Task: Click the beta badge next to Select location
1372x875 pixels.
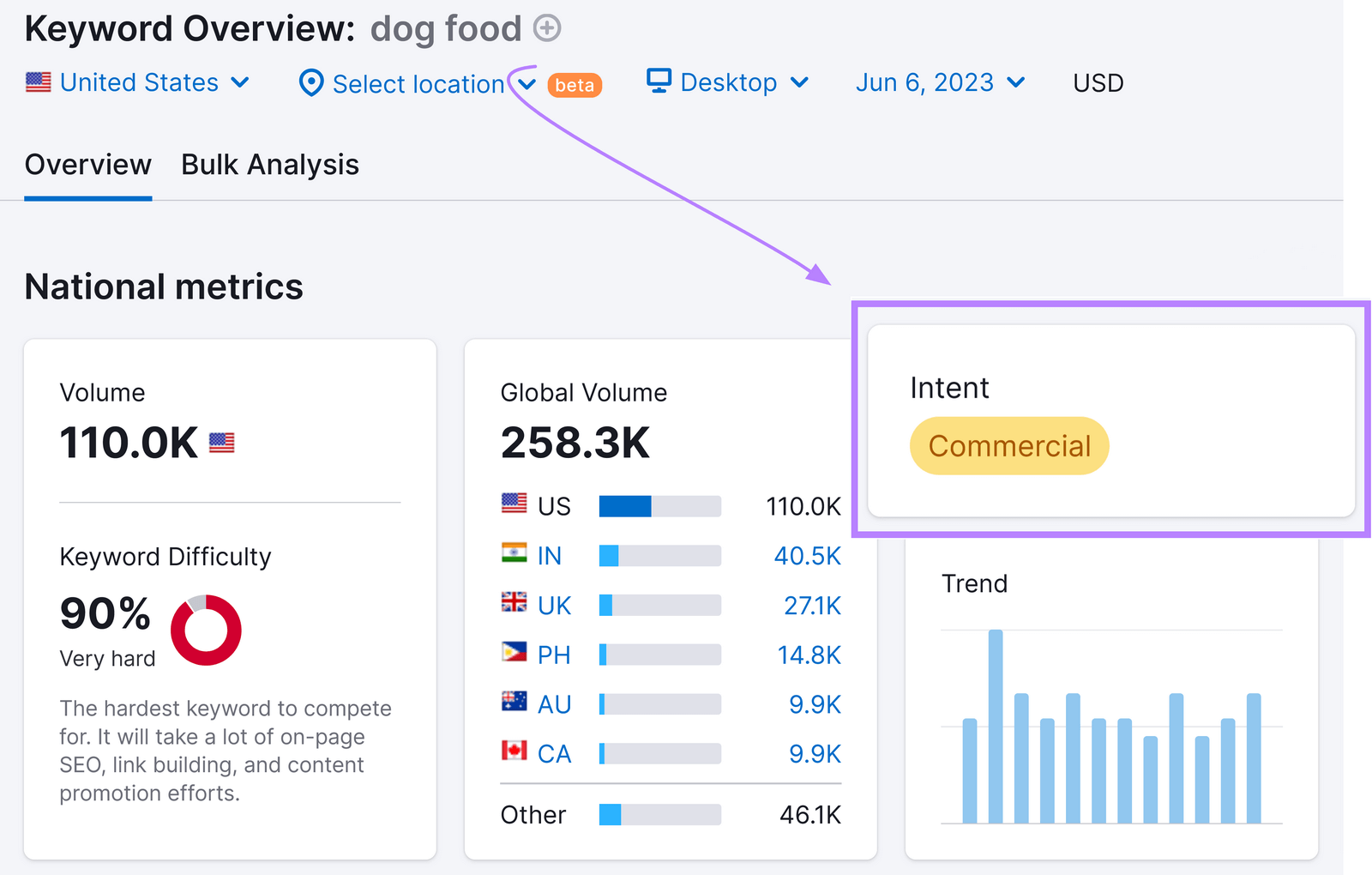Action: tap(575, 84)
